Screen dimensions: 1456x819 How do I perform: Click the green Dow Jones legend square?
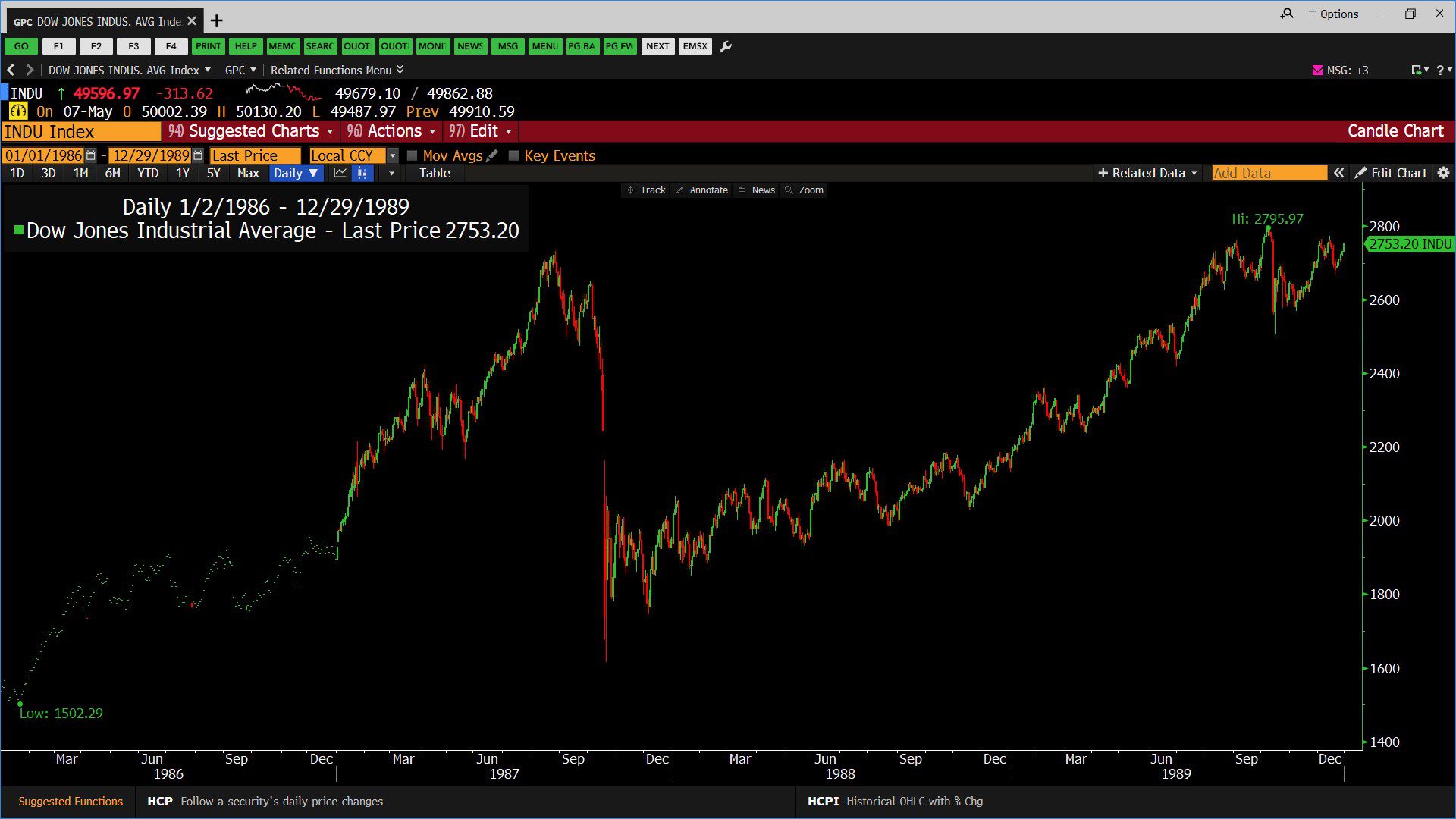[19, 229]
